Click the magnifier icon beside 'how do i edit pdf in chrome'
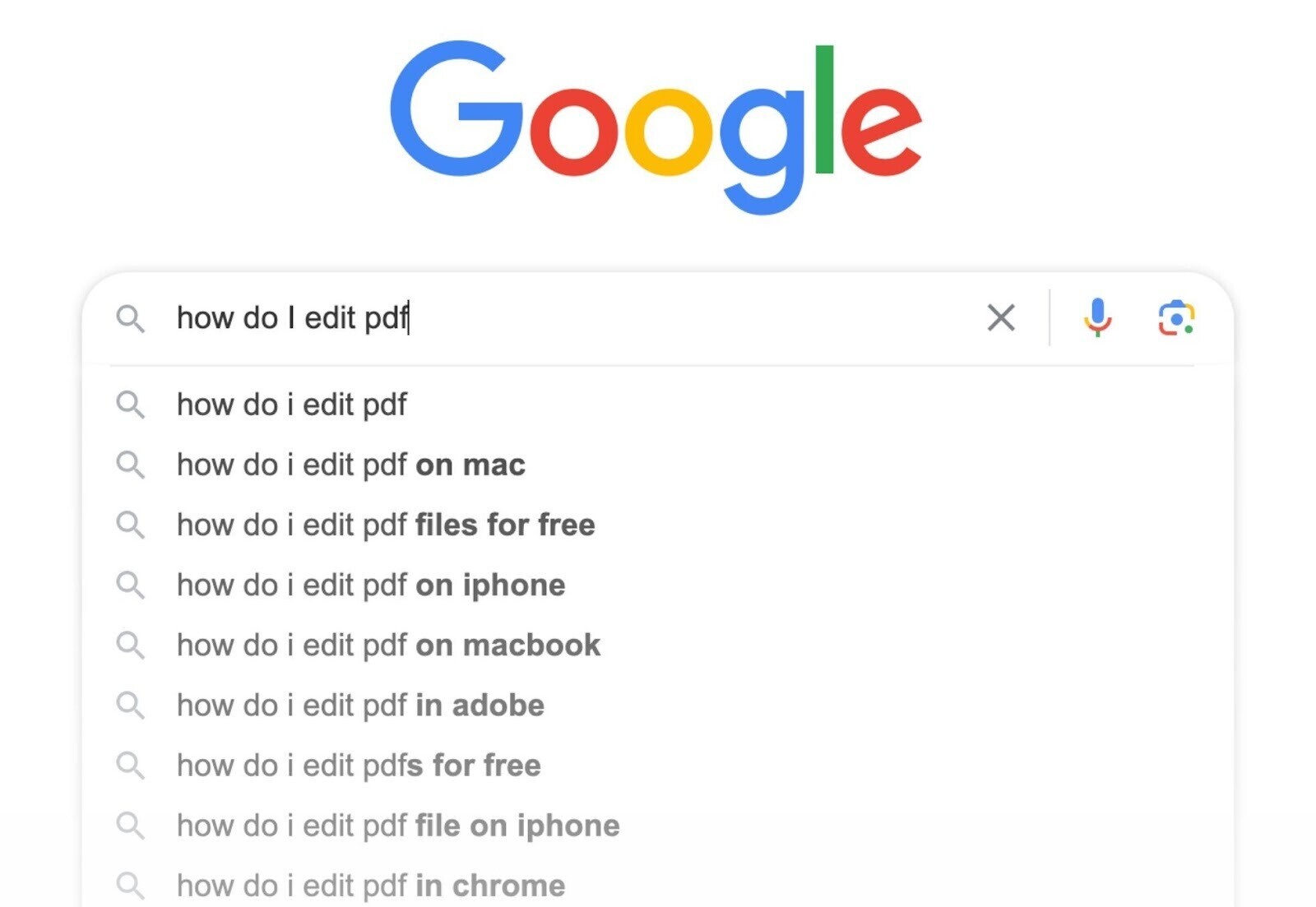1316x907 pixels. coord(131,884)
